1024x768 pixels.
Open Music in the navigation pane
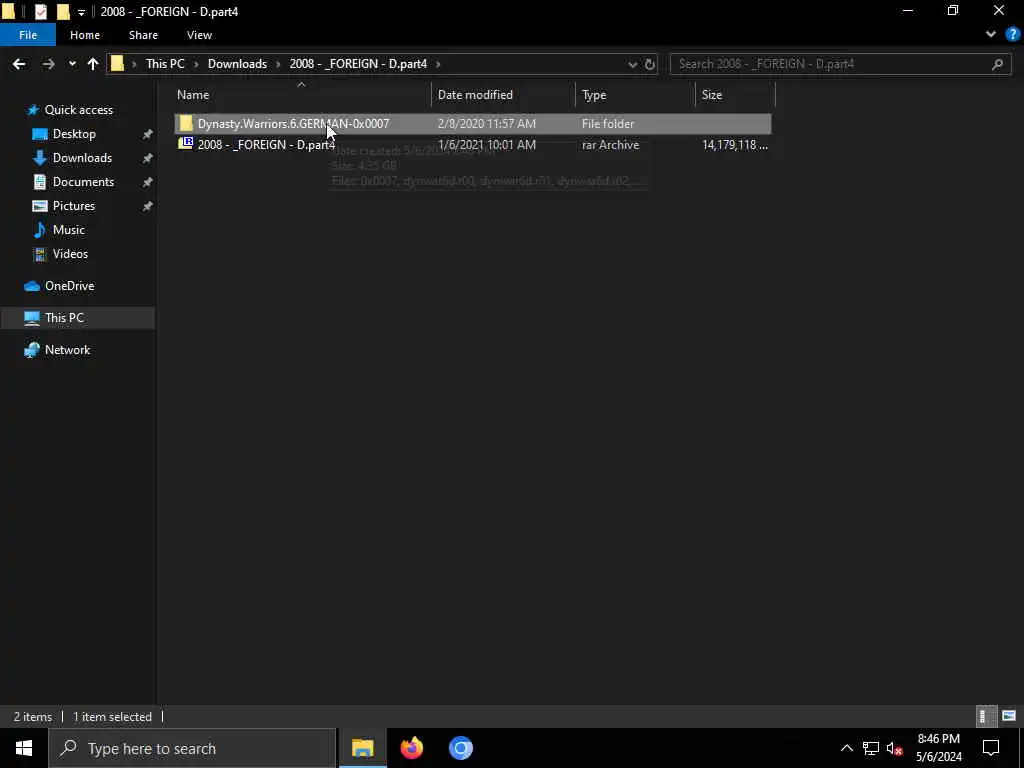(69, 230)
